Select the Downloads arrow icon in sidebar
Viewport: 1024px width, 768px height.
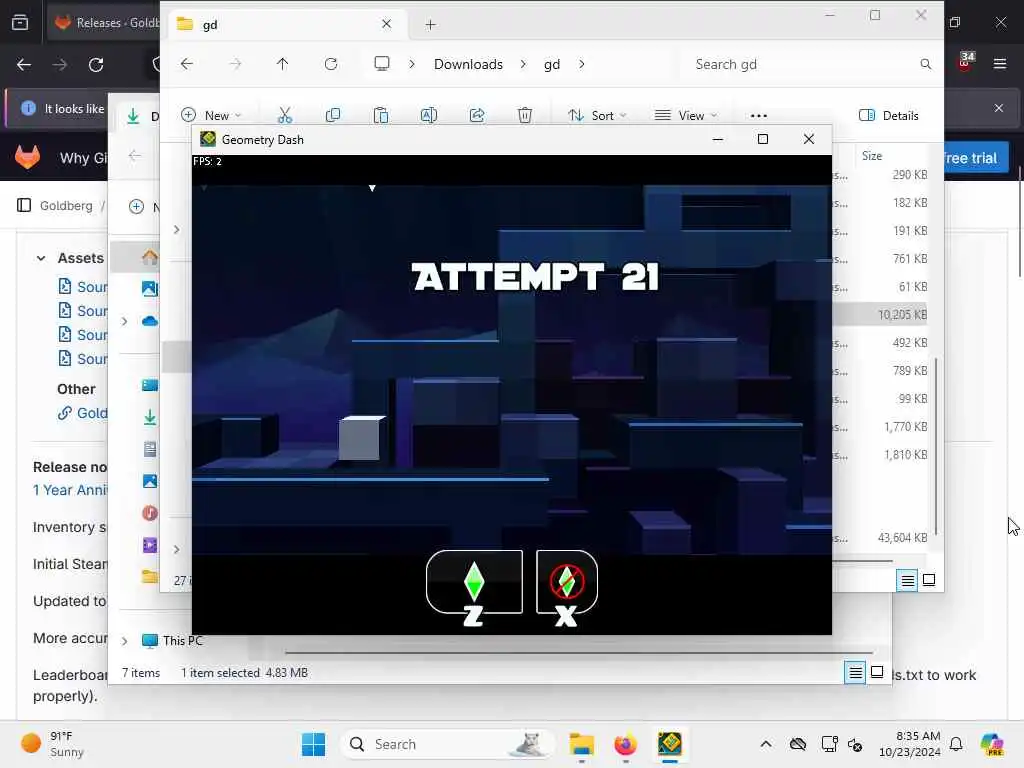pos(150,417)
